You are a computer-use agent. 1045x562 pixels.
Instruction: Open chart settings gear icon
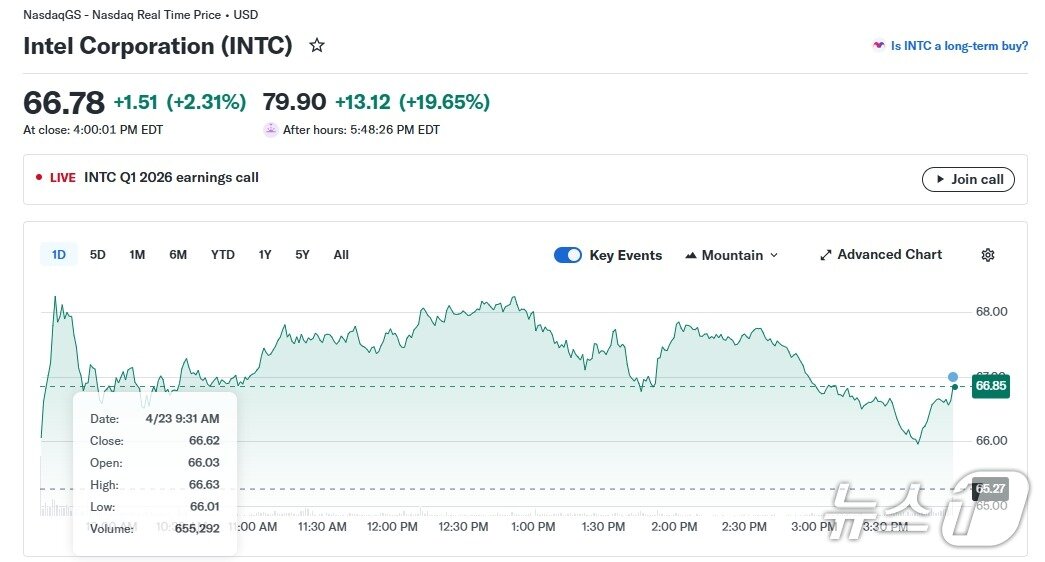tap(987, 255)
